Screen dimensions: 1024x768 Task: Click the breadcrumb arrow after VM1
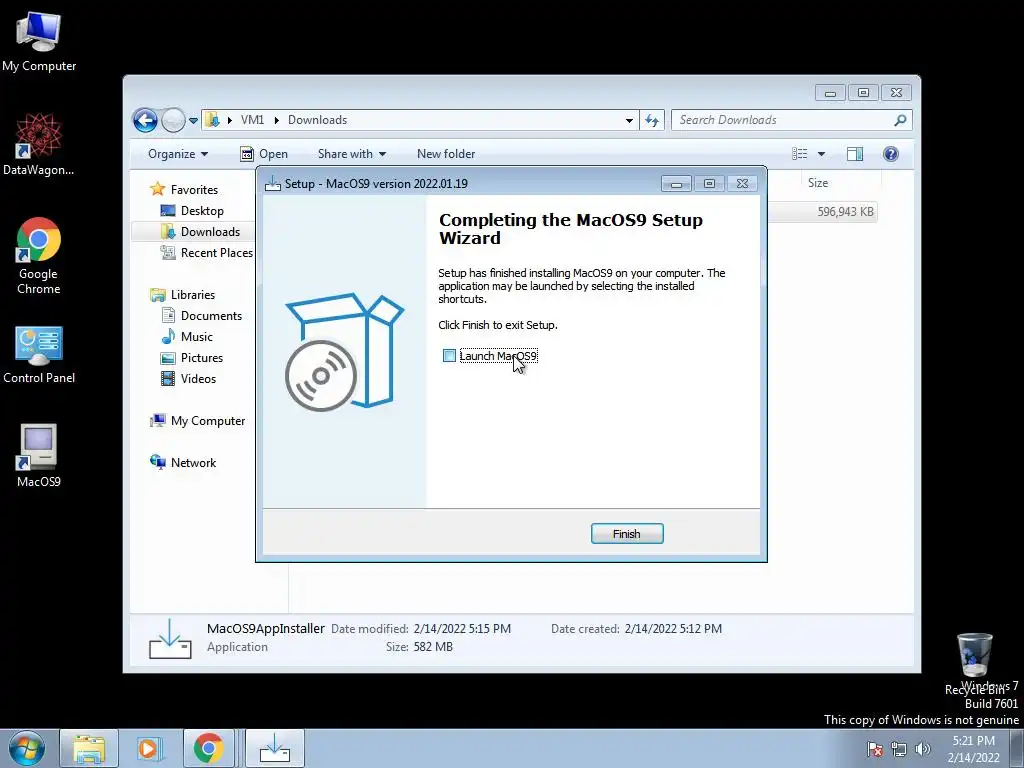pyautogui.click(x=276, y=120)
